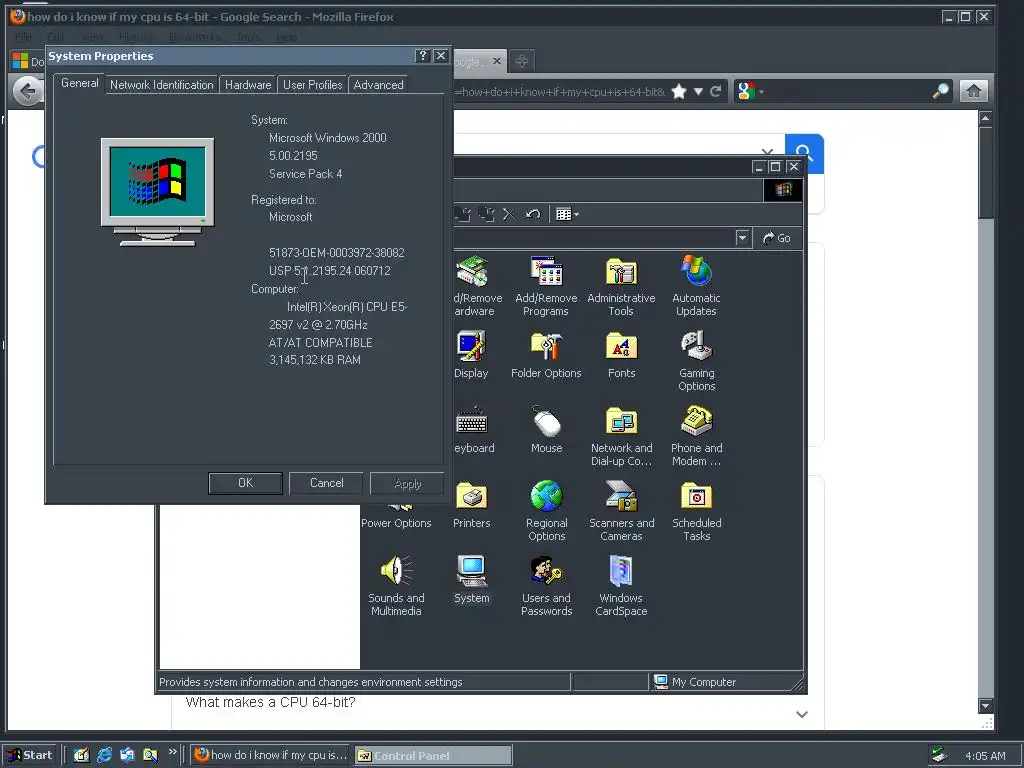Click the blue Google search button
The image size is (1024, 768).
coord(805,154)
